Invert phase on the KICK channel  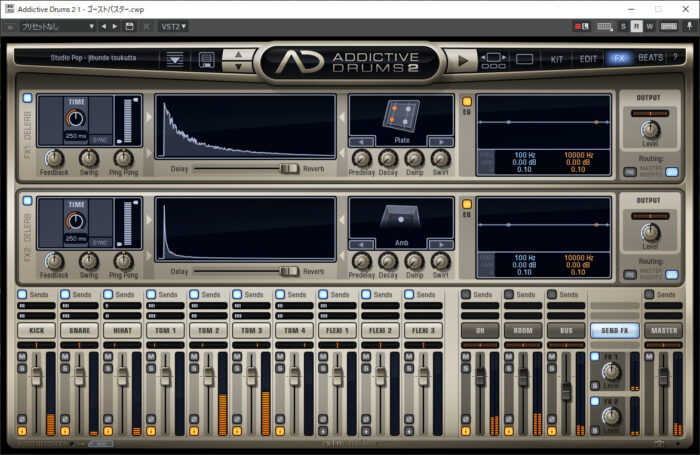(x=22, y=419)
